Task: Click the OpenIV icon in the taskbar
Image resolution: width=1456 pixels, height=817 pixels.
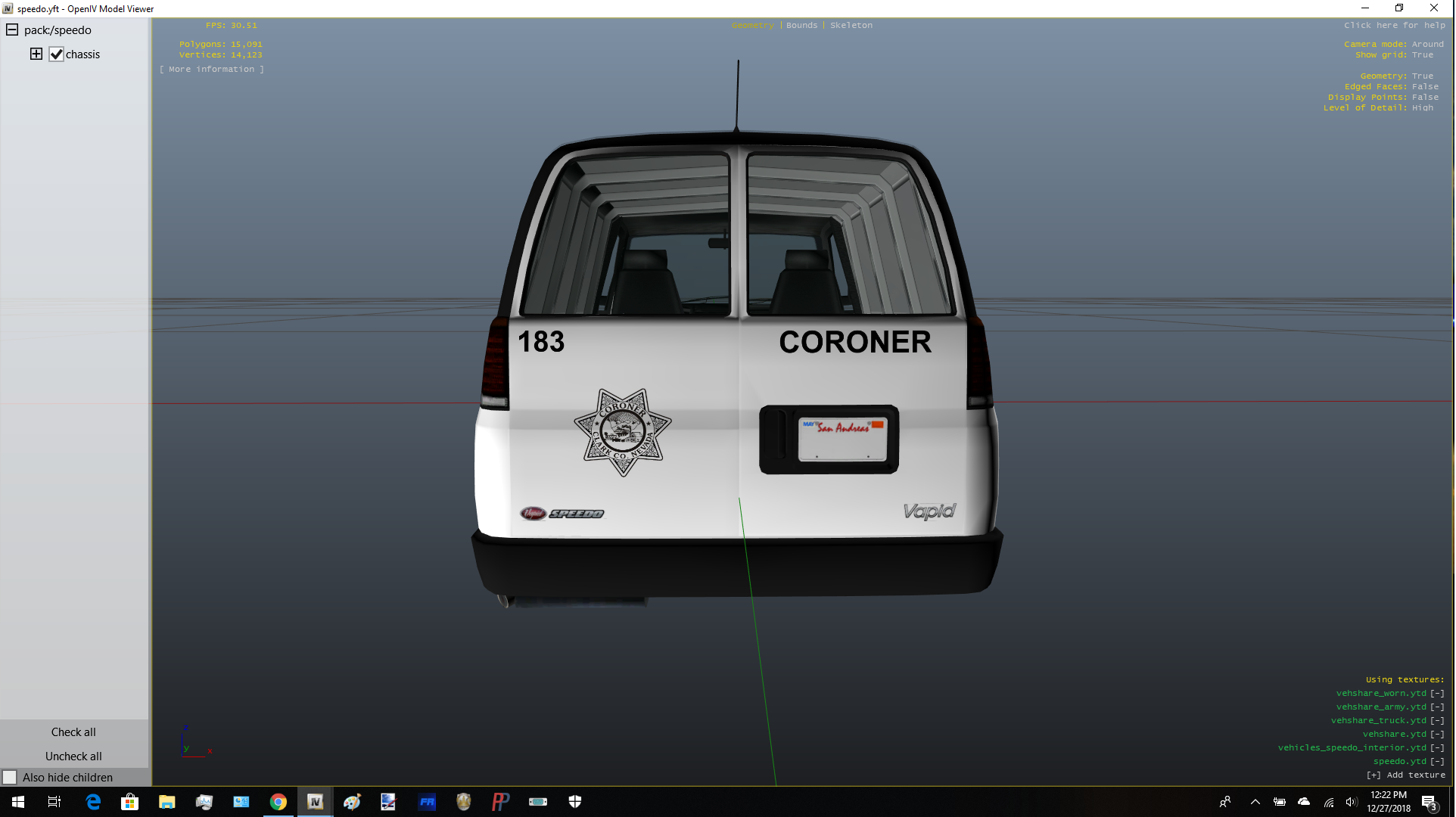Action: [315, 802]
